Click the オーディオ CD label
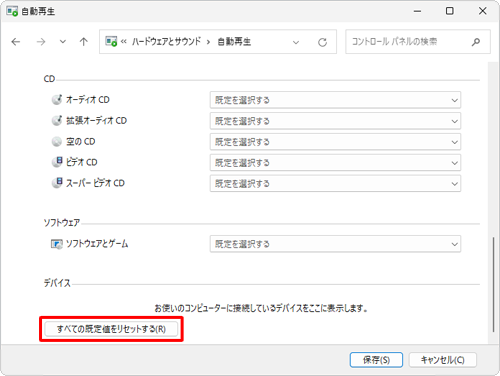Screen dimensions: 500x376 coord(88,100)
